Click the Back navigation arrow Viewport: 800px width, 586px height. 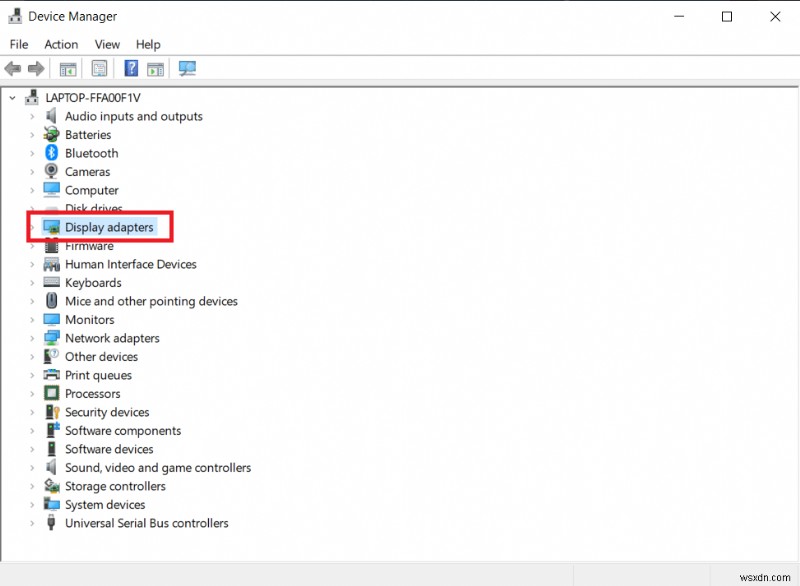(x=12, y=68)
